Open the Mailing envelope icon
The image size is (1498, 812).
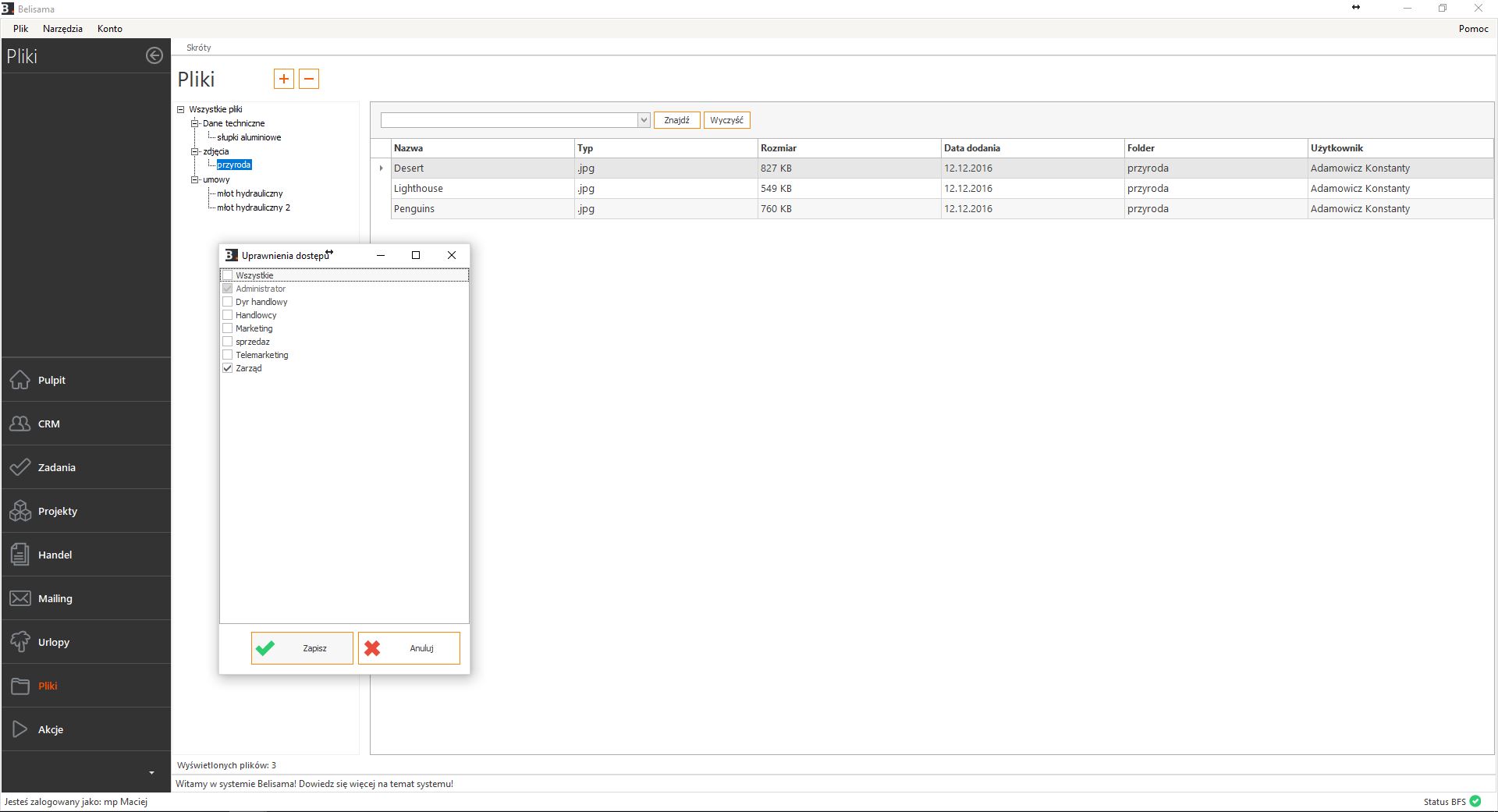tap(20, 598)
